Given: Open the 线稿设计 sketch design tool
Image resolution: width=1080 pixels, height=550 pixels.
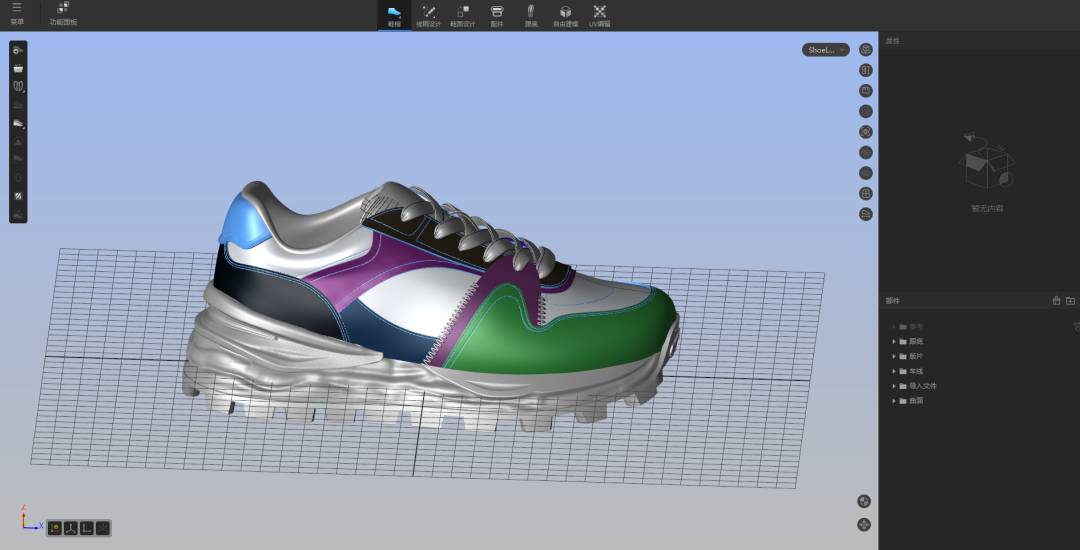Looking at the screenshot, I should [428, 14].
